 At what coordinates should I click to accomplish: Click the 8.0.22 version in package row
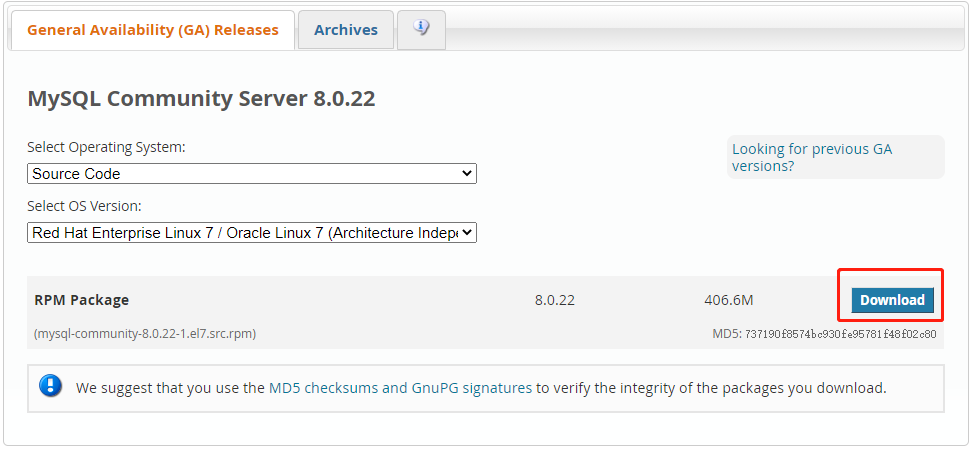coord(555,300)
